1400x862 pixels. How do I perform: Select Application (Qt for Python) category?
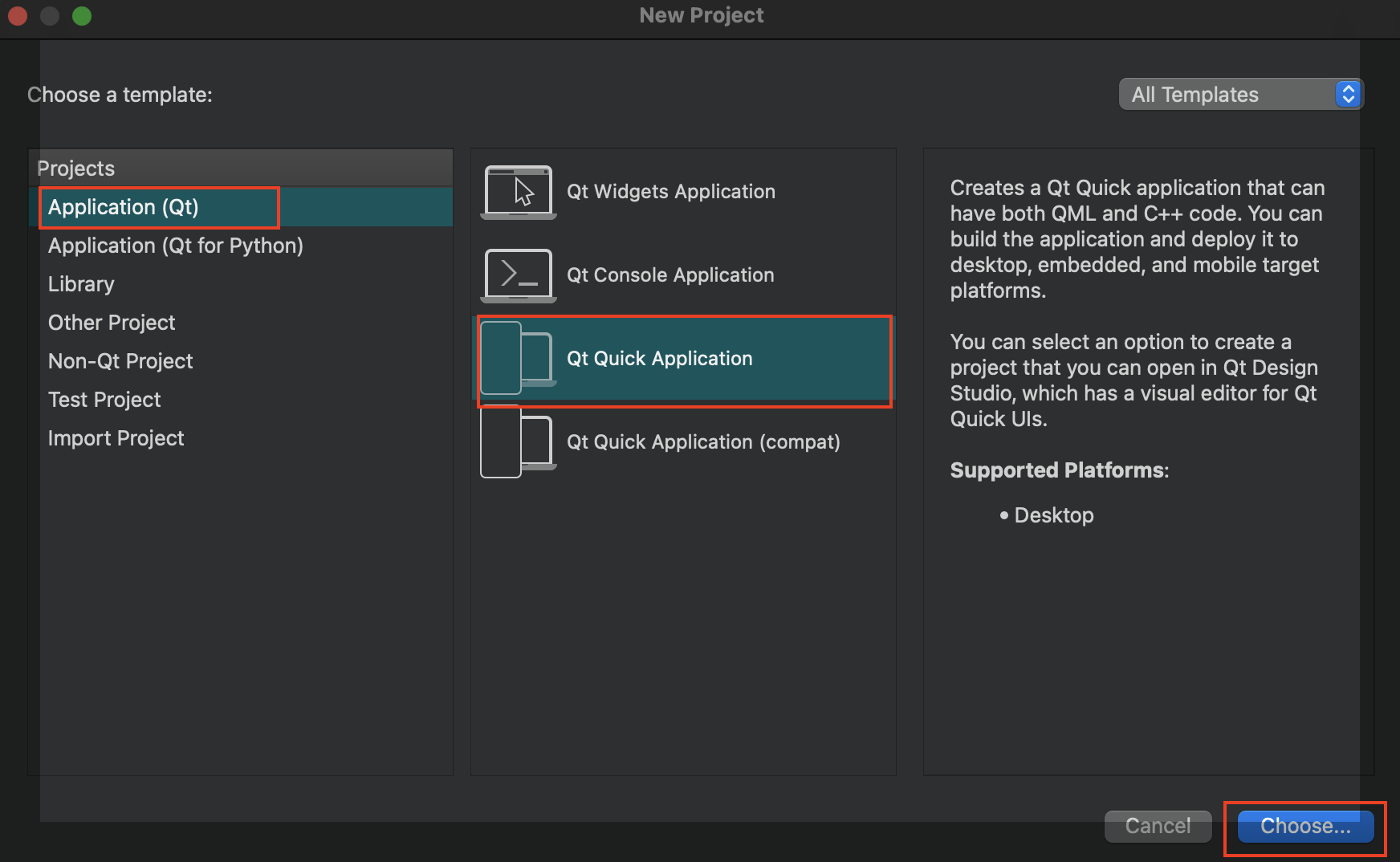(x=176, y=246)
